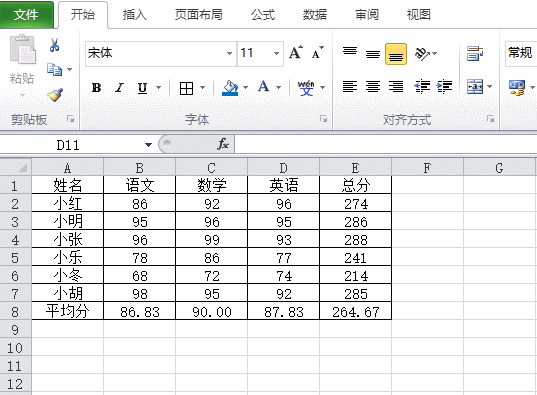Expand merge cells dropdown arrow
This screenshot has height=395, width=537.
point(490,87)
